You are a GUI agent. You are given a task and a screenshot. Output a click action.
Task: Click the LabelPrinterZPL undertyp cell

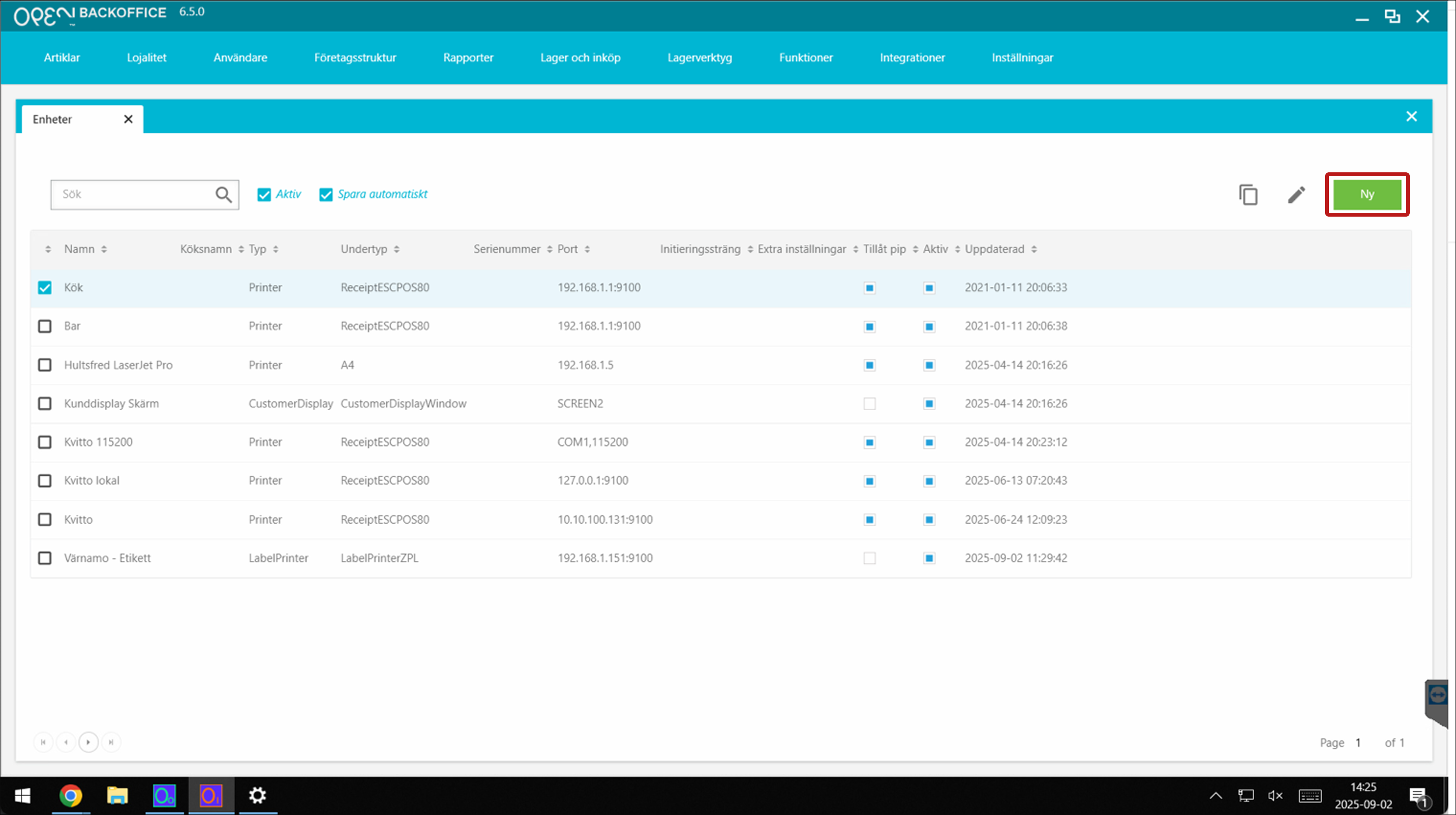[379, 558]
